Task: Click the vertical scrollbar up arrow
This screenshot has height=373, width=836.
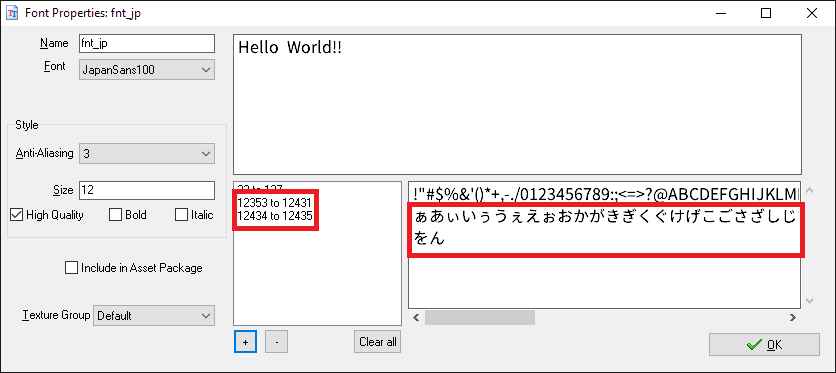Action: click(x=809, y=190)
